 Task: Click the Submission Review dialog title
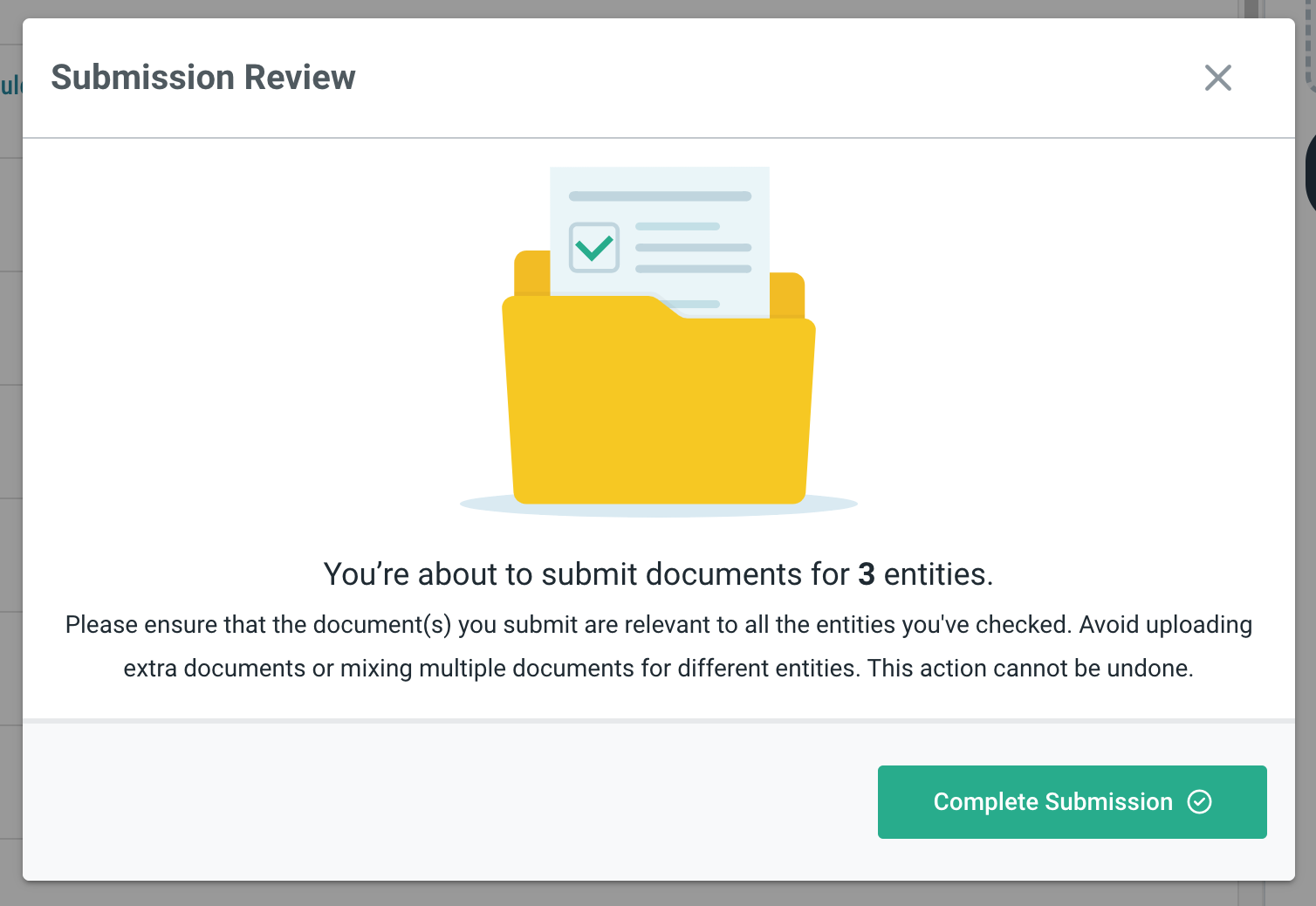[x=203, y=77]
